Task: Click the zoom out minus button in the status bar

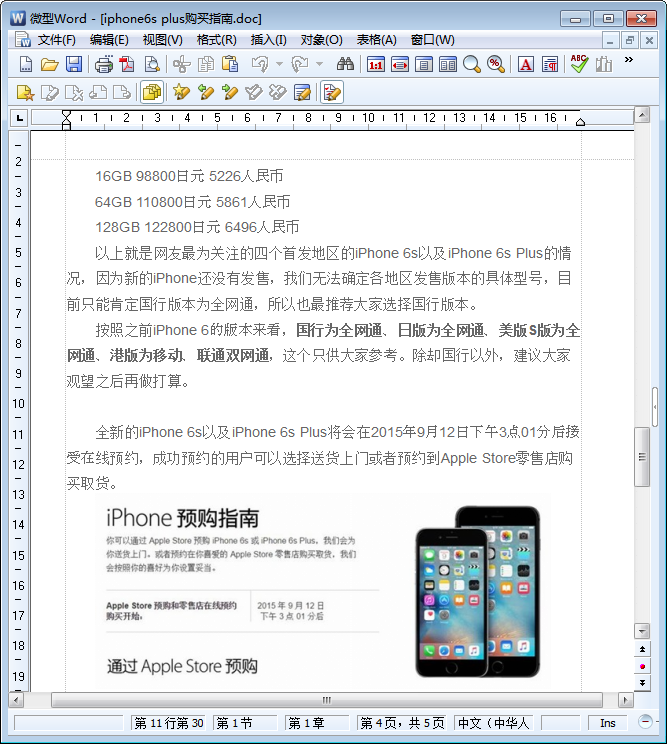Action: (645, 722)
